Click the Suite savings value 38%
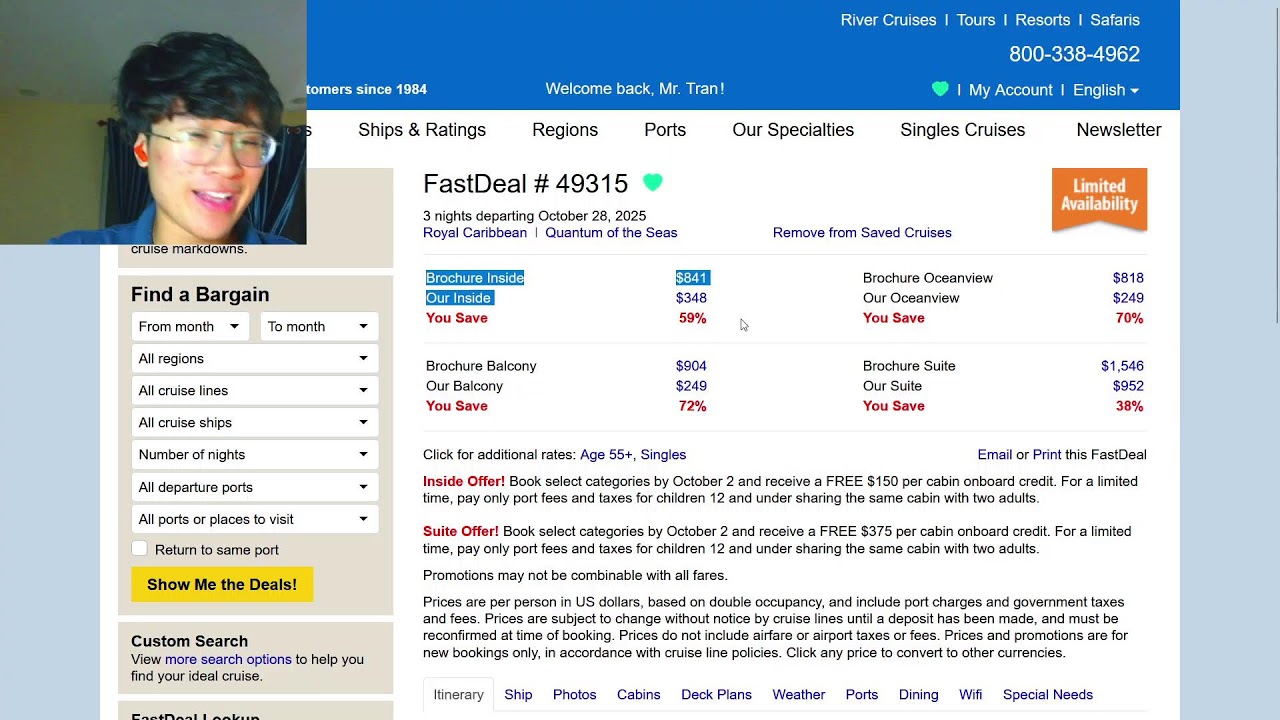The height and width of the screenshot is (720, 1280). tap(1129, 406)
